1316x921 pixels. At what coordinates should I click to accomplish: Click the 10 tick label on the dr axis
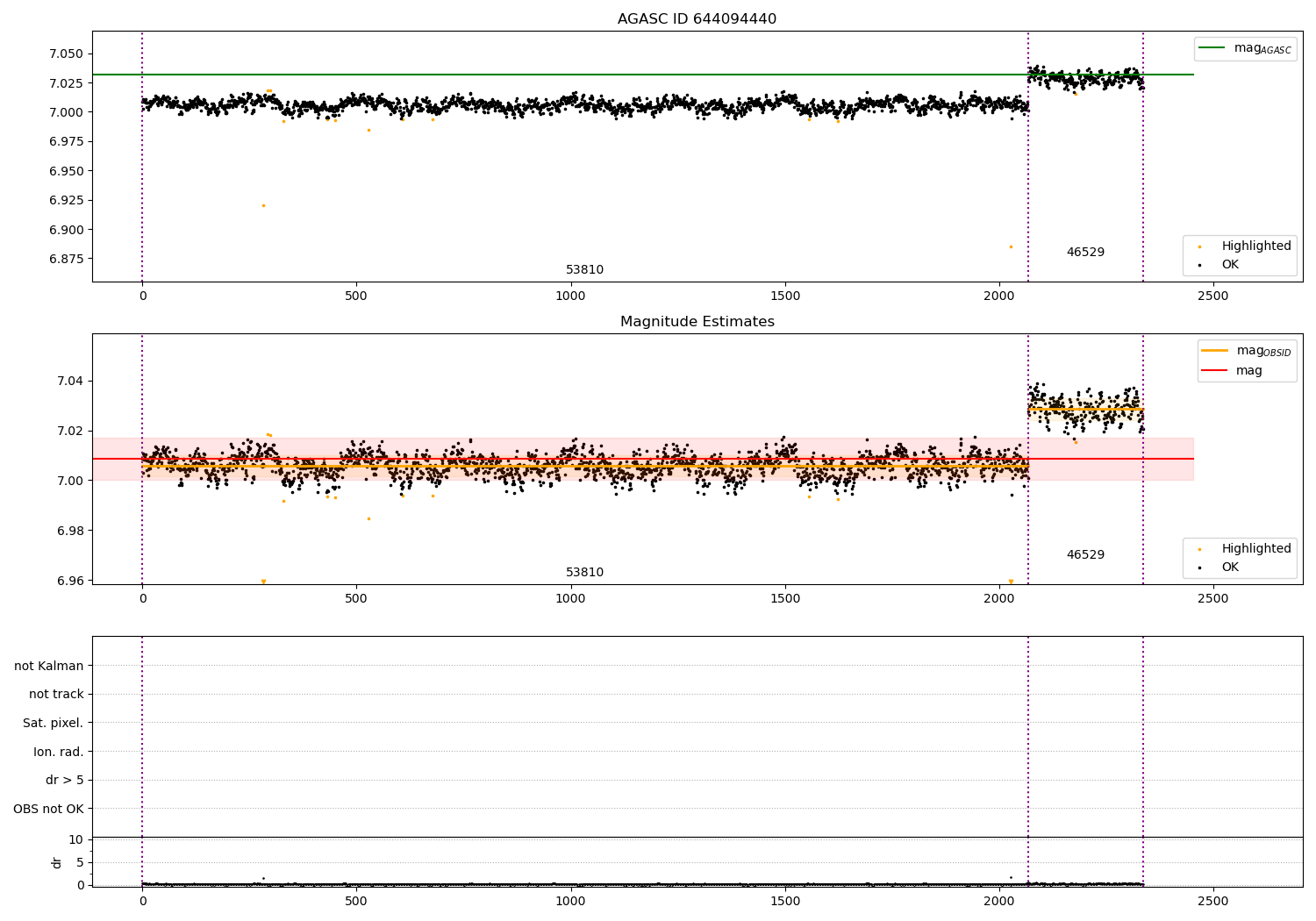tap(76, 840)
